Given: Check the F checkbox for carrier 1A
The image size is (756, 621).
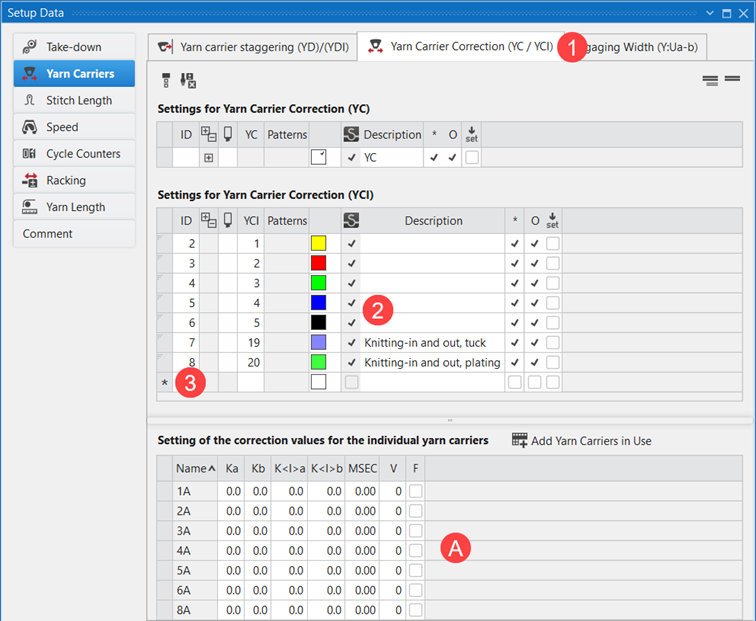Looking at the screenshot, I should point(416,490).
